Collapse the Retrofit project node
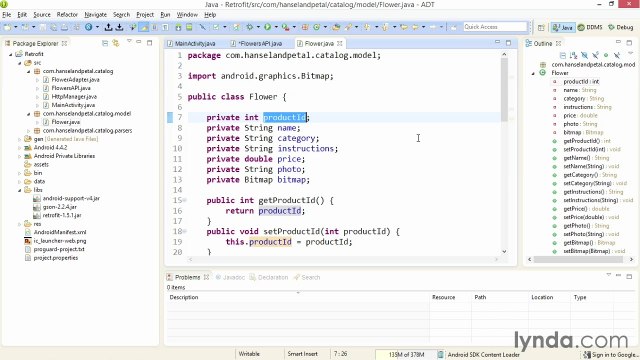This screenshot has width=640, height=360. click(11, 54)
